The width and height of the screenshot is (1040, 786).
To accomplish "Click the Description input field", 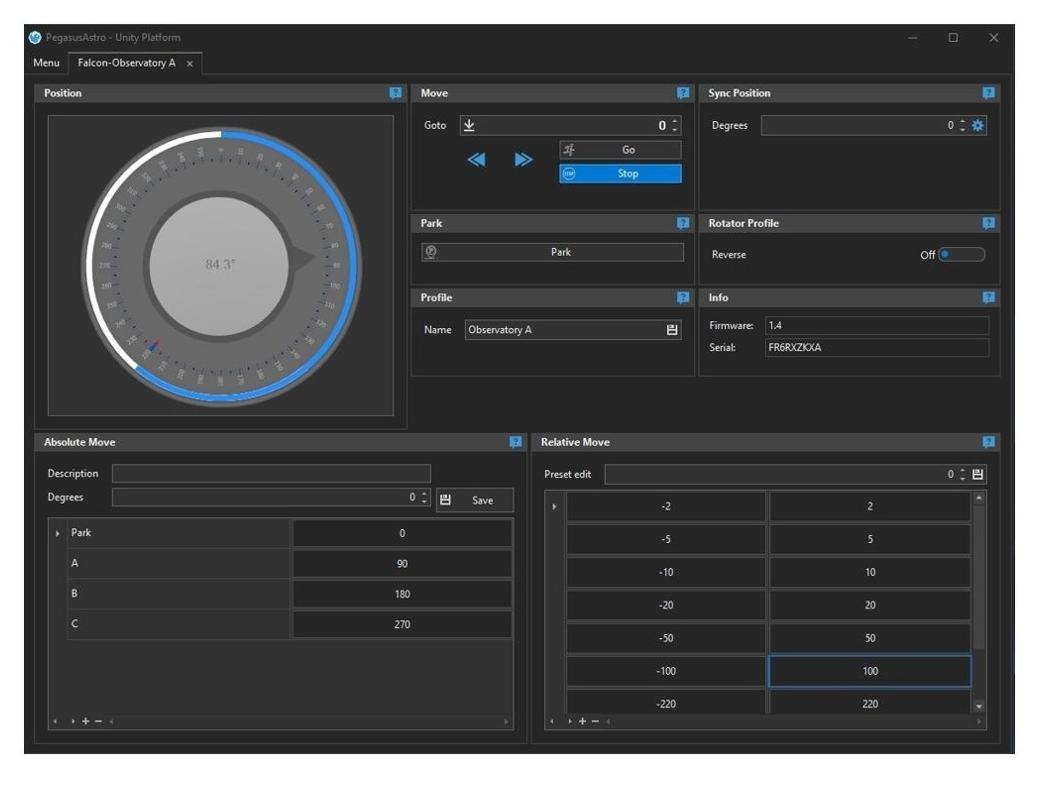I will (271, 474).
